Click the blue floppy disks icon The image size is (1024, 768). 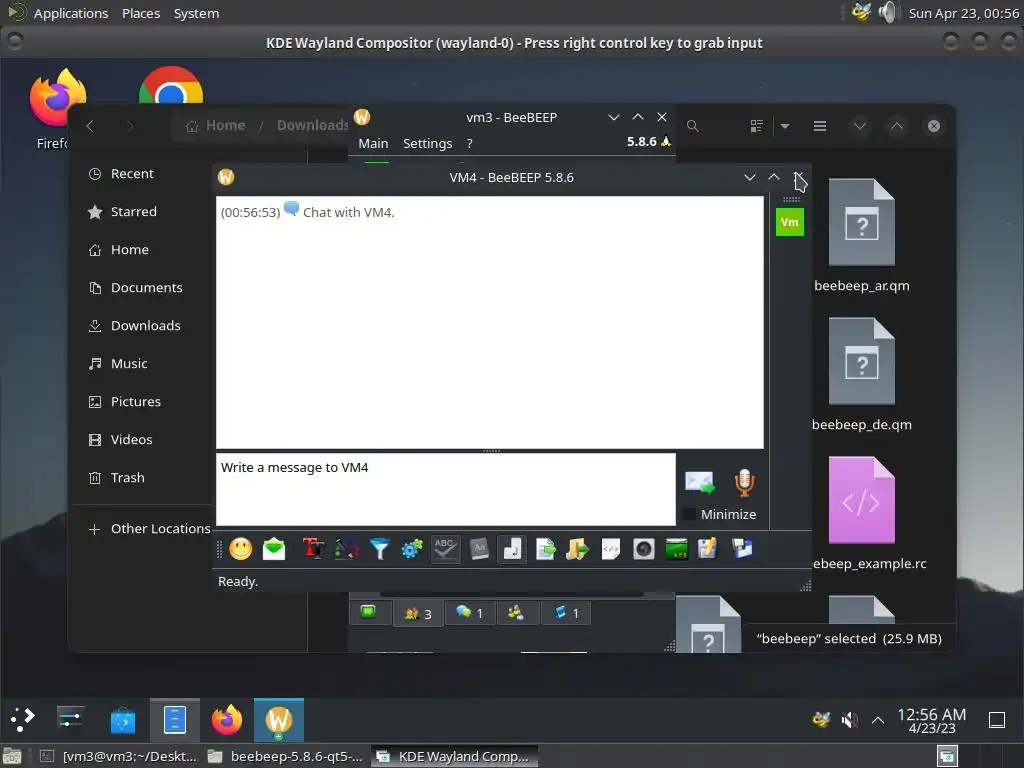point(742,549)
